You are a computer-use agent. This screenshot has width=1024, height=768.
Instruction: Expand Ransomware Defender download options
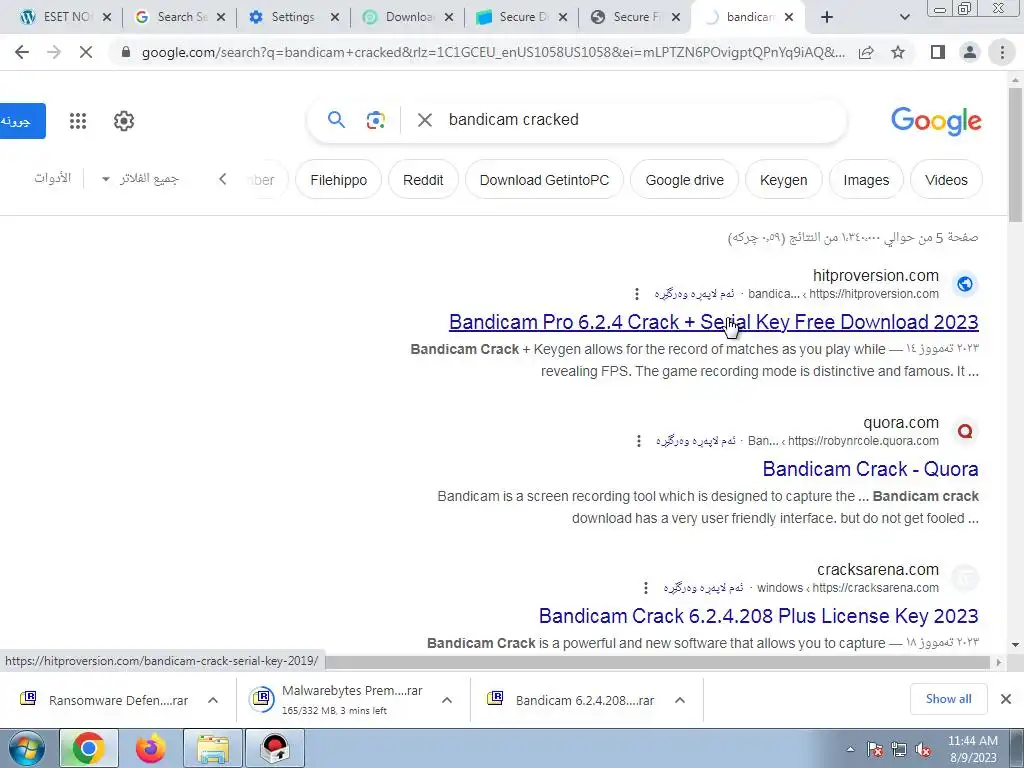pos(213,700)
